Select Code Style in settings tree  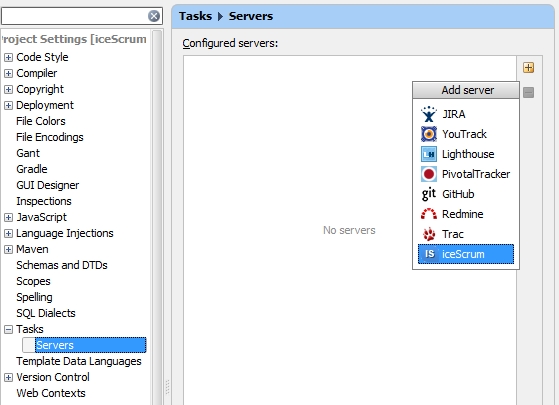[x=42, y=57]
